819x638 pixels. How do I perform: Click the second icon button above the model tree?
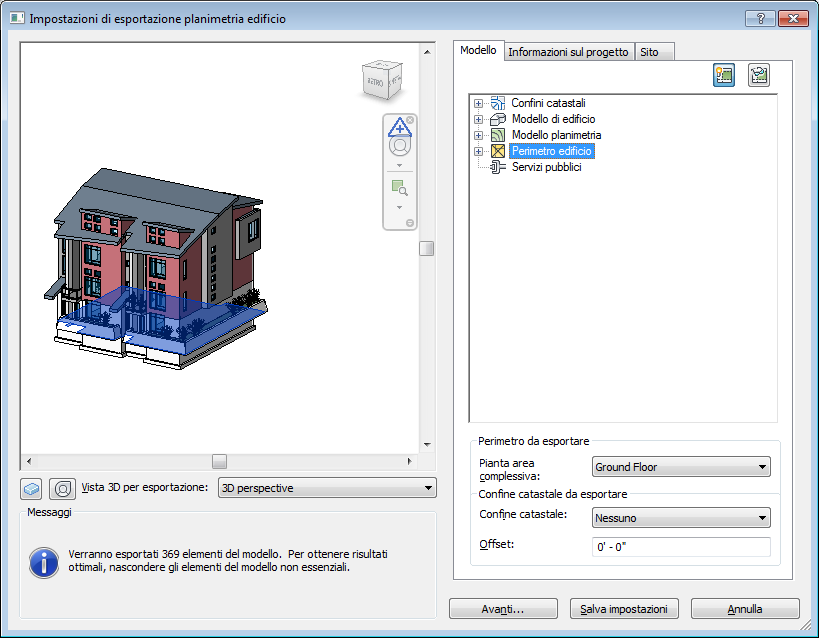coord(758,75)
